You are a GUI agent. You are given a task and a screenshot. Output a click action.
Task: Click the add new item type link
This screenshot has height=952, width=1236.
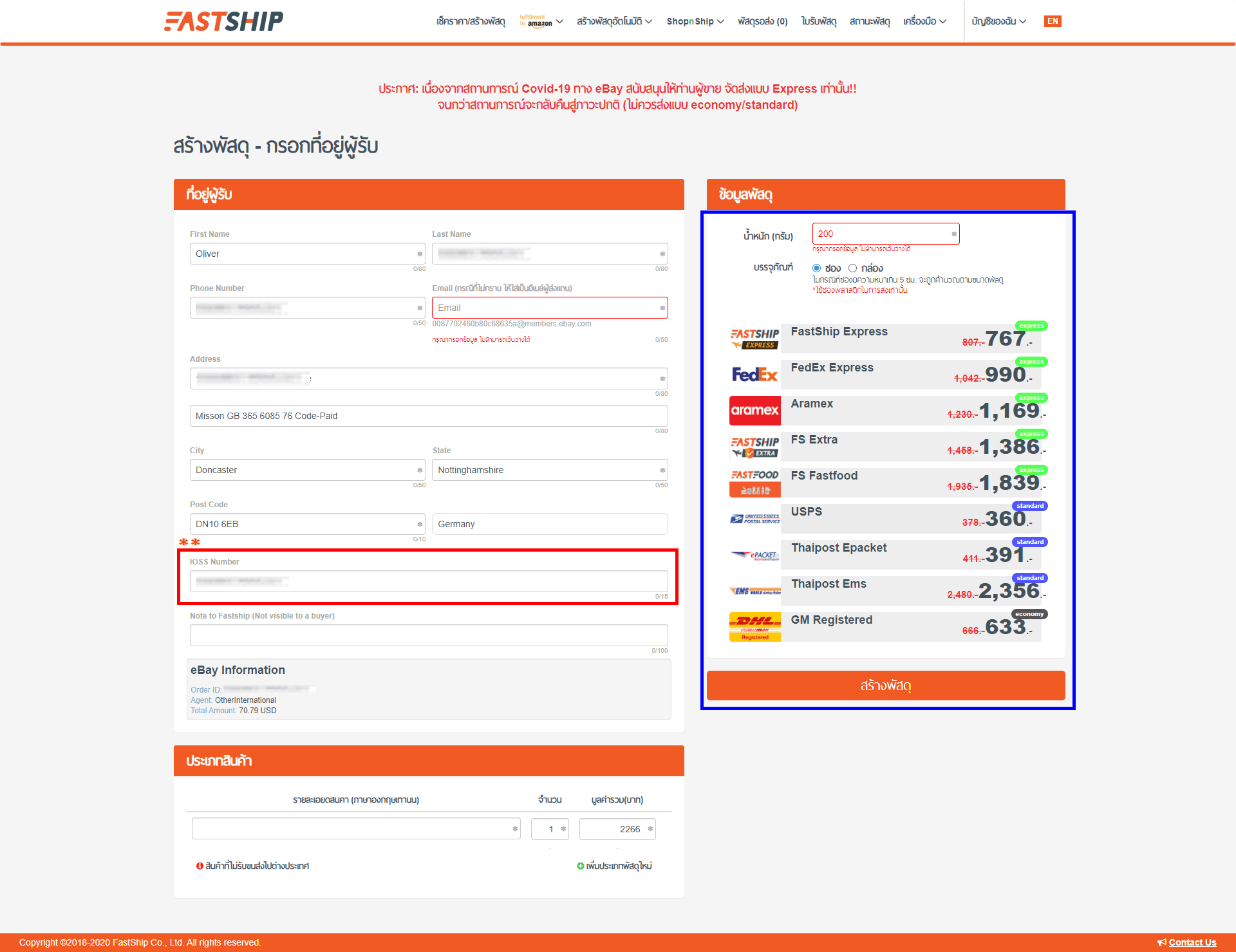pyautogui.click(x=619, y=866)
